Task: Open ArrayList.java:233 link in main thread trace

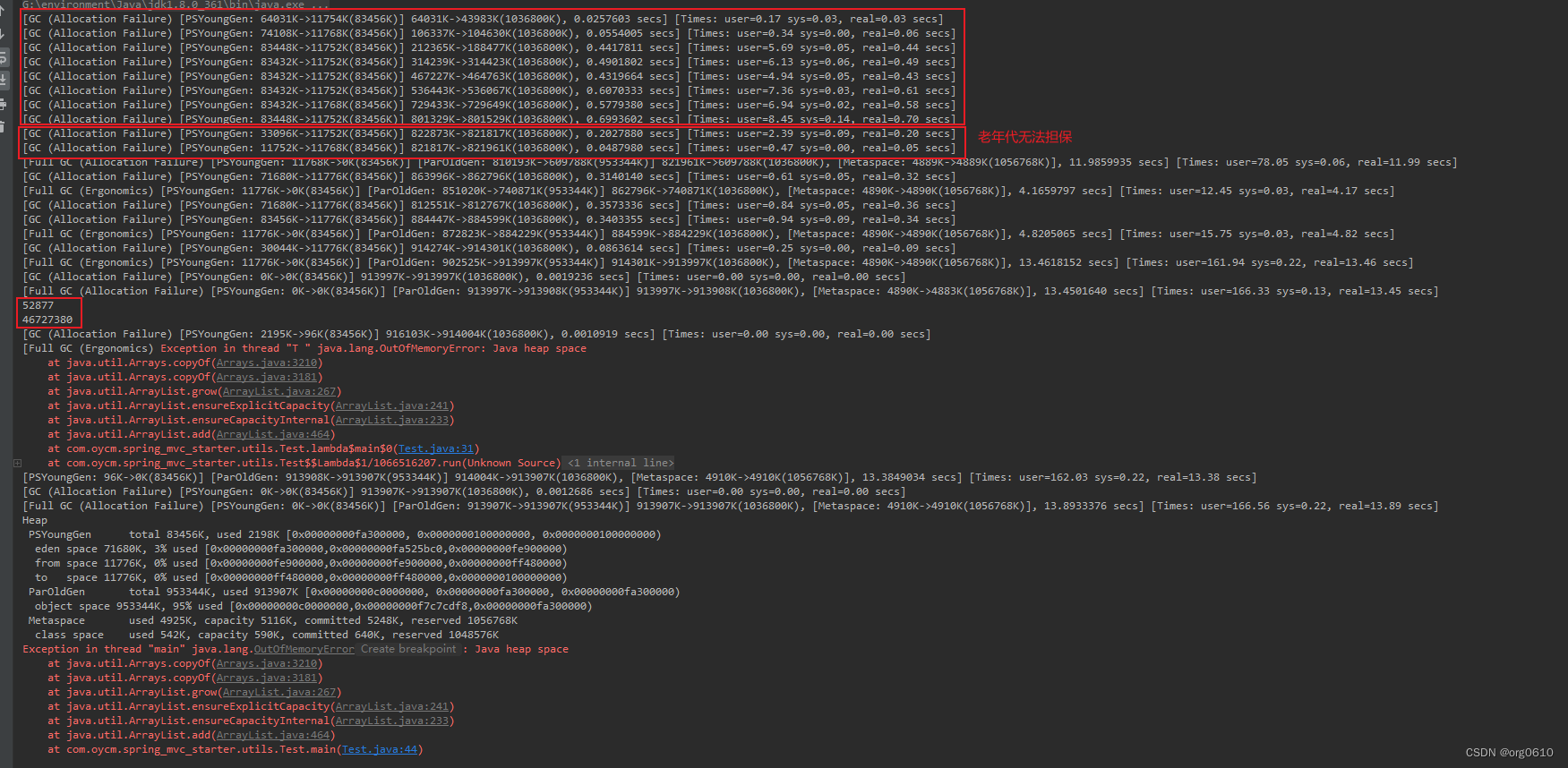Action: (x=392, y=721)
